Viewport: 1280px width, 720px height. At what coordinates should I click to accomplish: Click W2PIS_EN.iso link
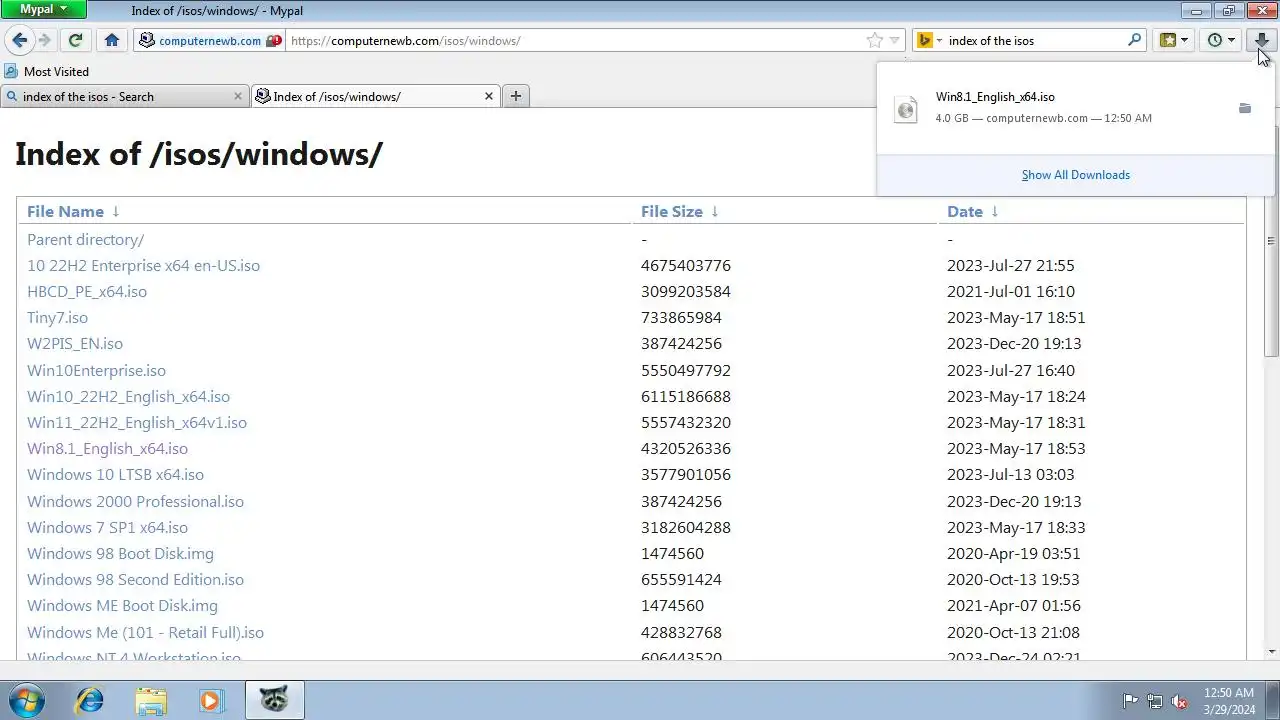click(x=75, y=344)
